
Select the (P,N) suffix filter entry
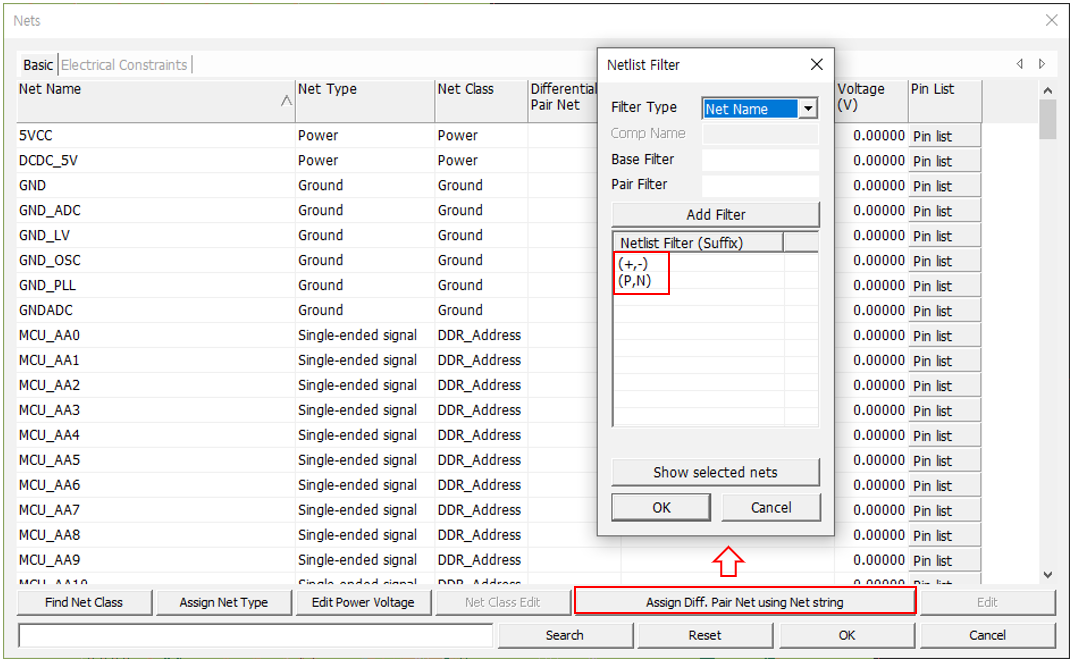point(635,281)
